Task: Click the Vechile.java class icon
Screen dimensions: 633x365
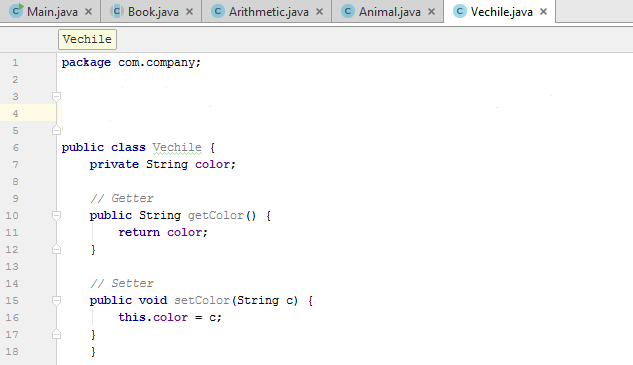Action: pos(459,11)
